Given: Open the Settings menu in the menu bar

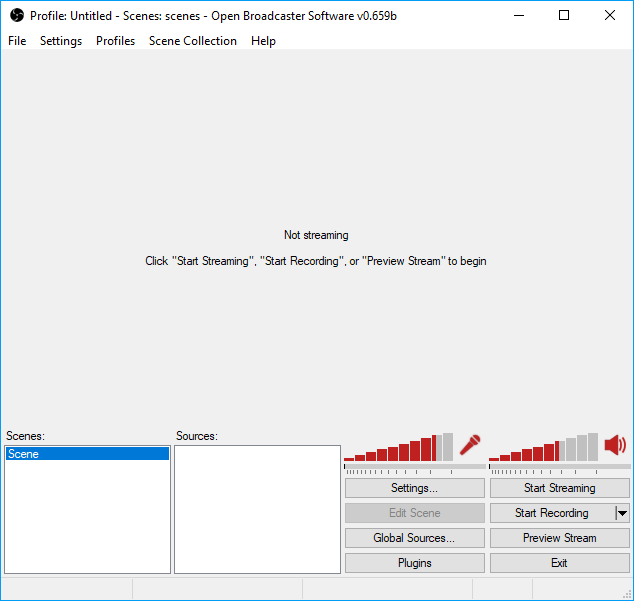Looking at the screenshot, I should tap(61, 41).
